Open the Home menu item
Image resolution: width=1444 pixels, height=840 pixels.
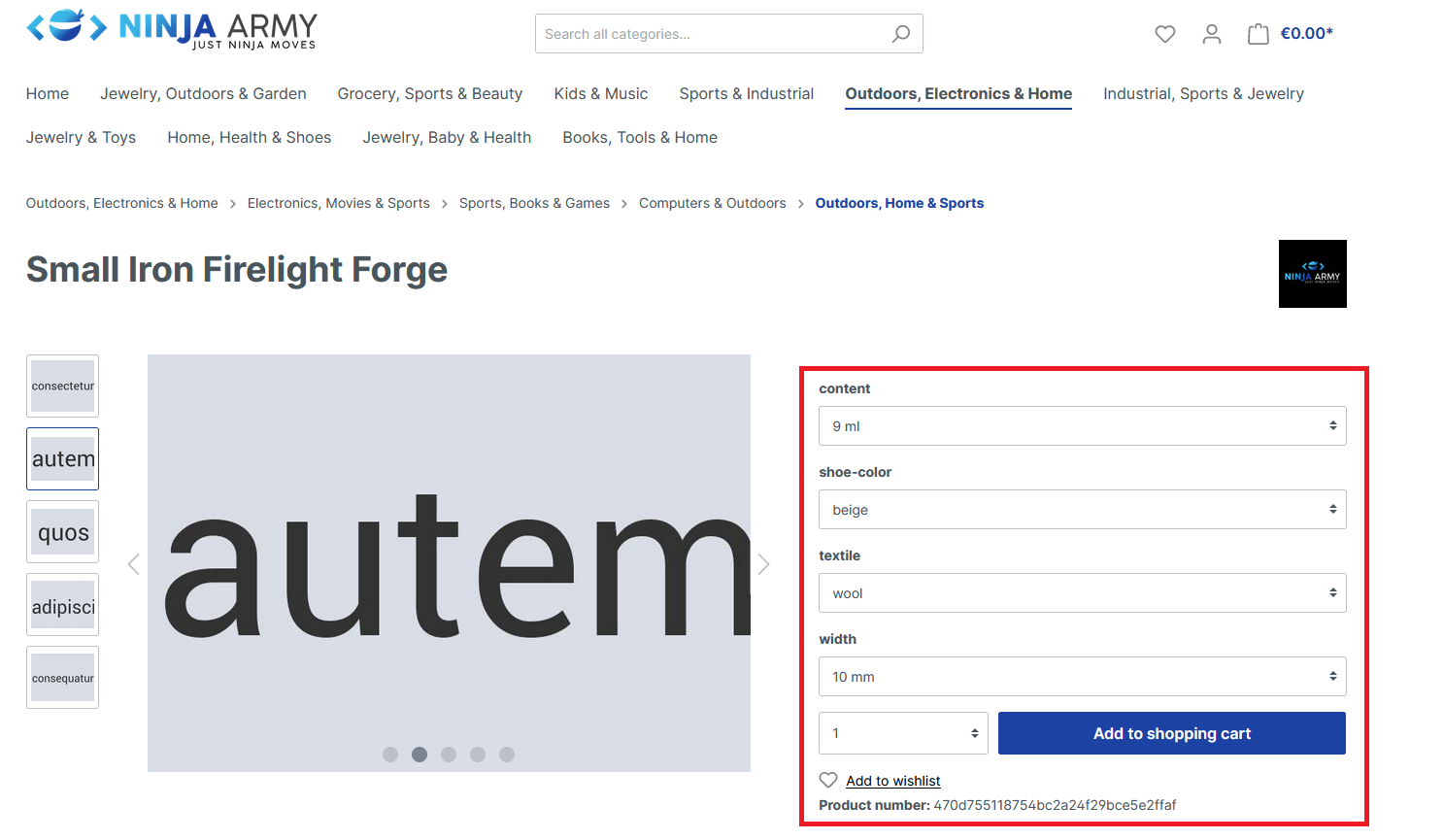pyautogui.click(x=48, y=93)
